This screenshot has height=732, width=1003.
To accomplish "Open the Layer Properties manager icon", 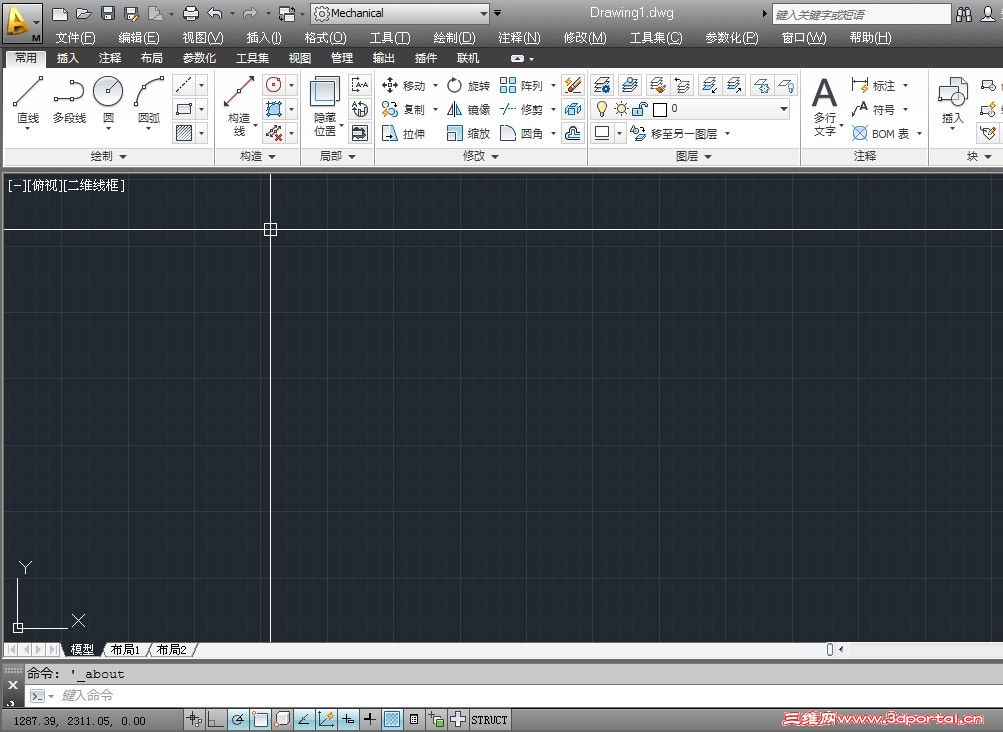I will [x=601, y=84].
